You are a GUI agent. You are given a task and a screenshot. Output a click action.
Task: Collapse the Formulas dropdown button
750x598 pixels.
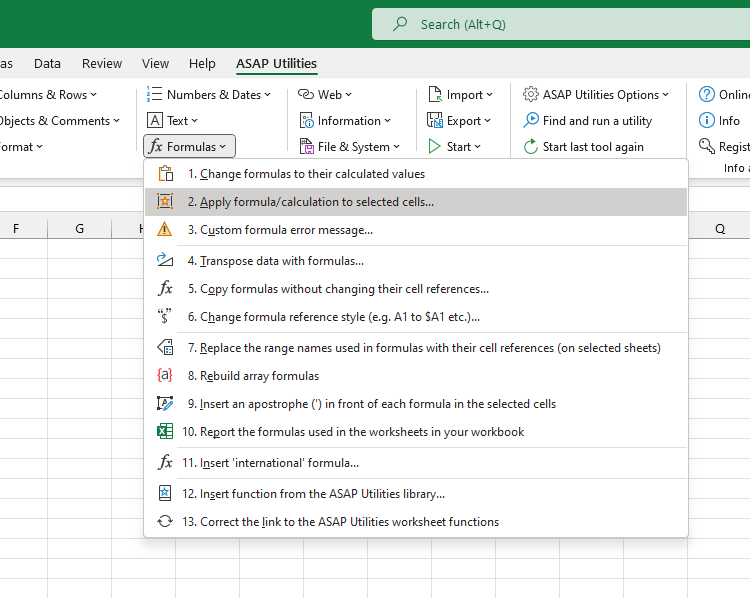(x=189, y=146)
